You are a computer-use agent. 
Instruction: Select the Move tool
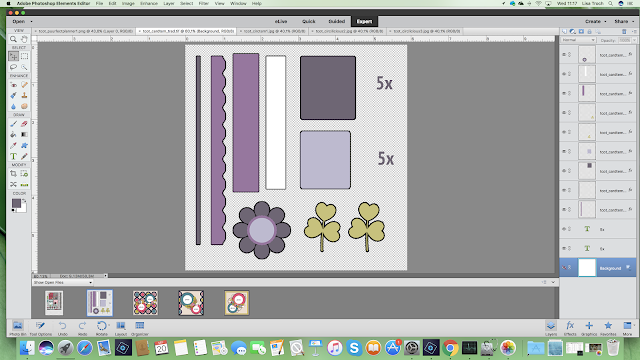(13, 56)
